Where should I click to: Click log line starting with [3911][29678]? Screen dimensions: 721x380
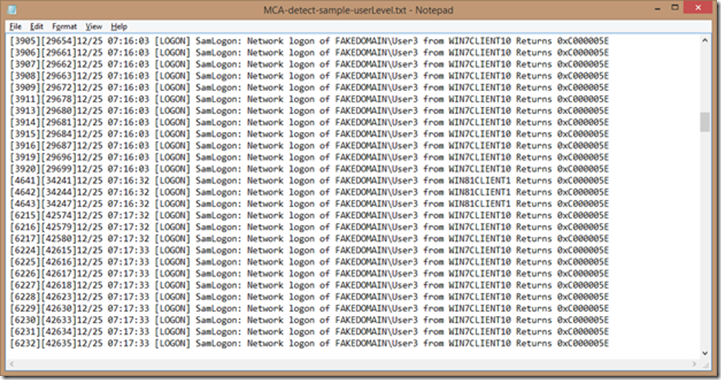point(309,99)
